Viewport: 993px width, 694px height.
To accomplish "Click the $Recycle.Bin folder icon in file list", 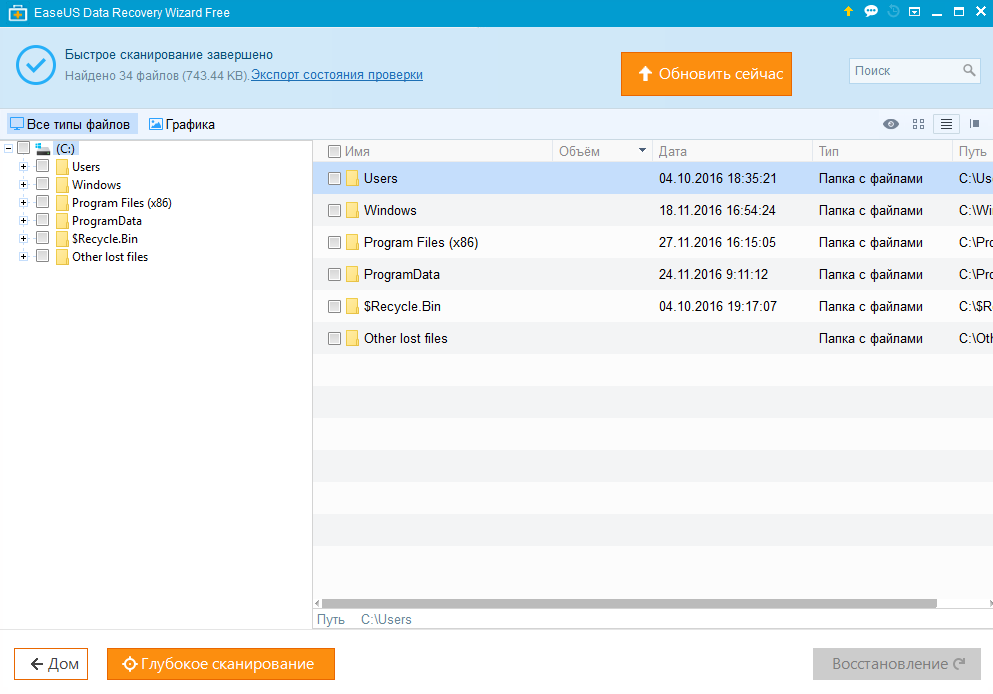I will [353, 306].
